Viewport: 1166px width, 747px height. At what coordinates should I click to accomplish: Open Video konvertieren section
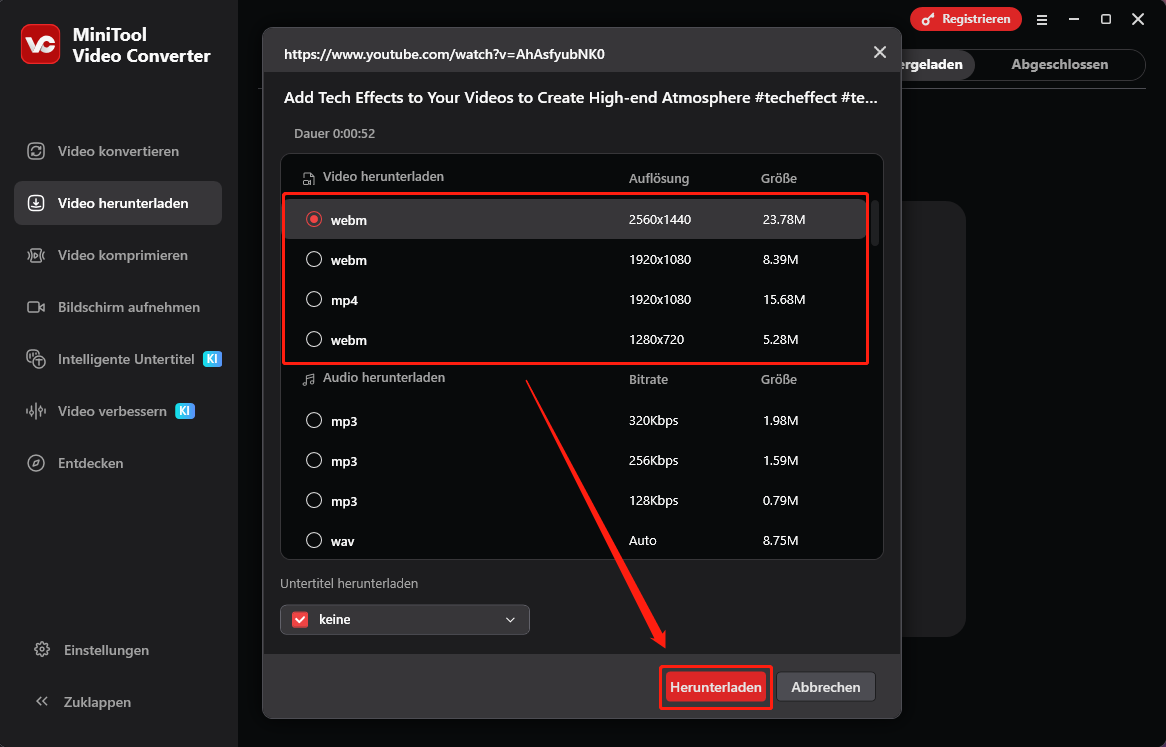pyautogui.click(x=117, y=151)
